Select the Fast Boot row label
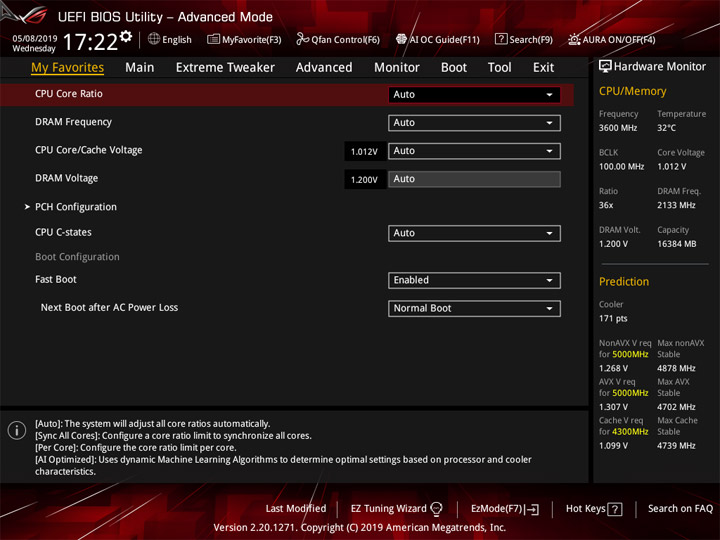Viewport: 720px width, 540px height. (56, 279)
